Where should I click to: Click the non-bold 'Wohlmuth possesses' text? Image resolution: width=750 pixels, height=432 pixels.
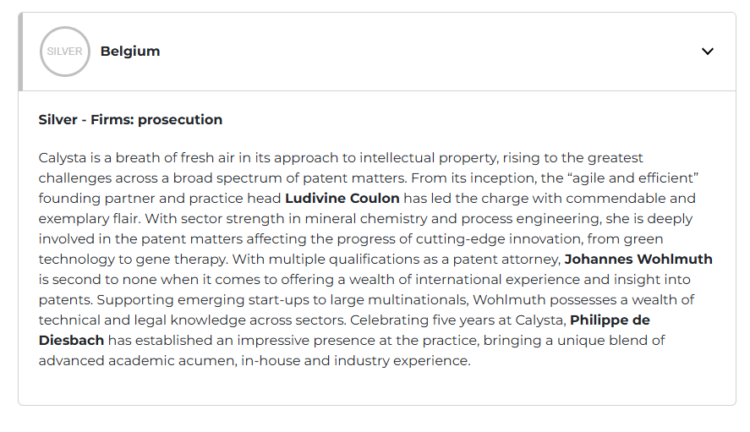[592, 300]
